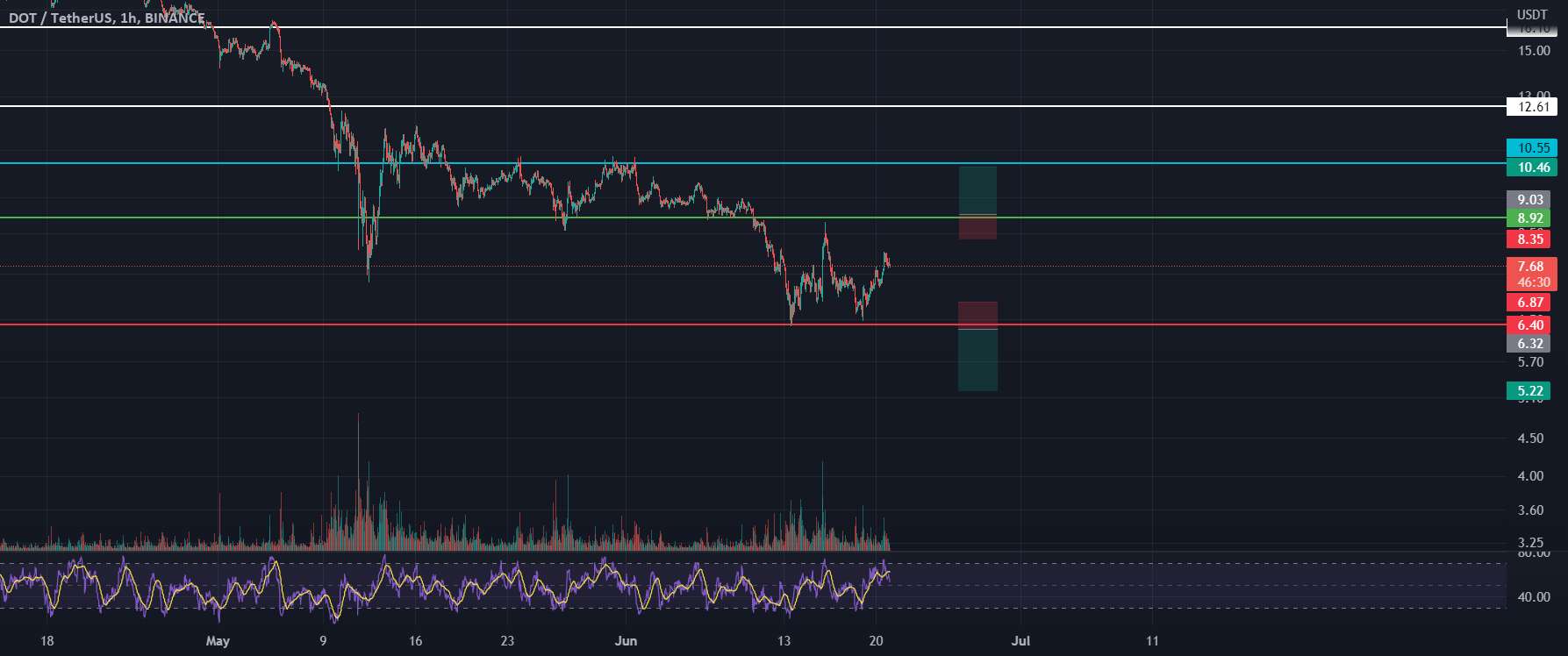
Task: Click the red 6.40 price label
Action: click(1529, 325)
